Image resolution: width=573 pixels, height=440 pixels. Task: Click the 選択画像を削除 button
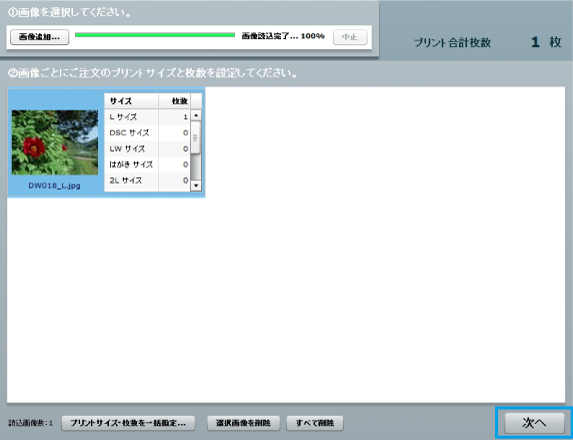point(243,423)
